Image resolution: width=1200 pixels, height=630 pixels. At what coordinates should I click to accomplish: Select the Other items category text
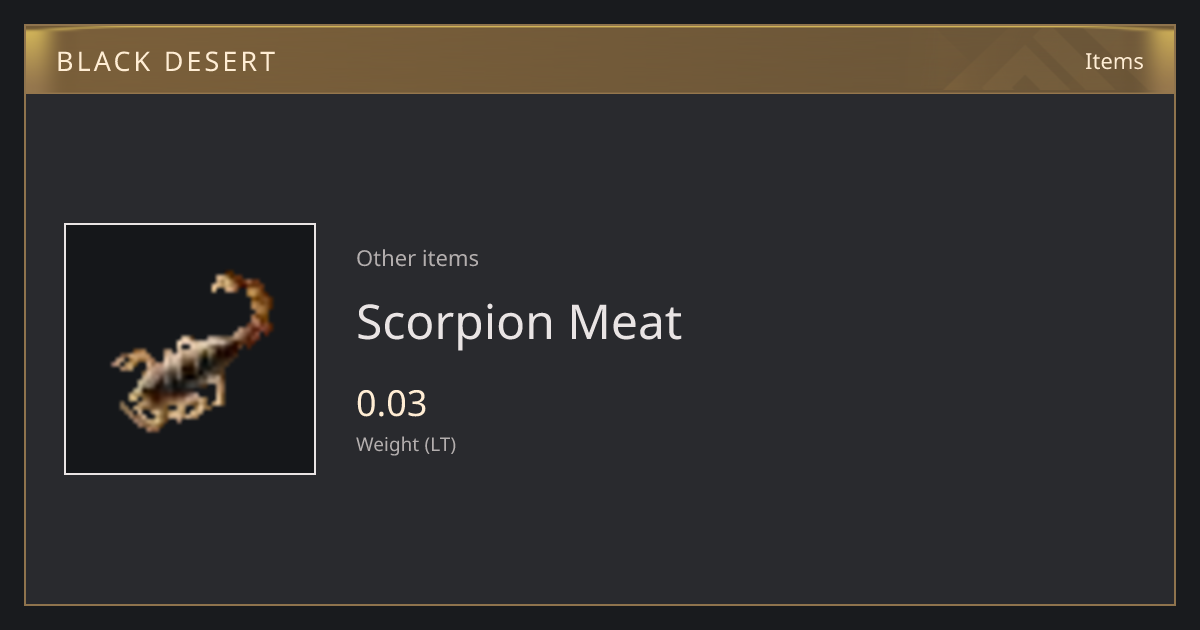417,258
